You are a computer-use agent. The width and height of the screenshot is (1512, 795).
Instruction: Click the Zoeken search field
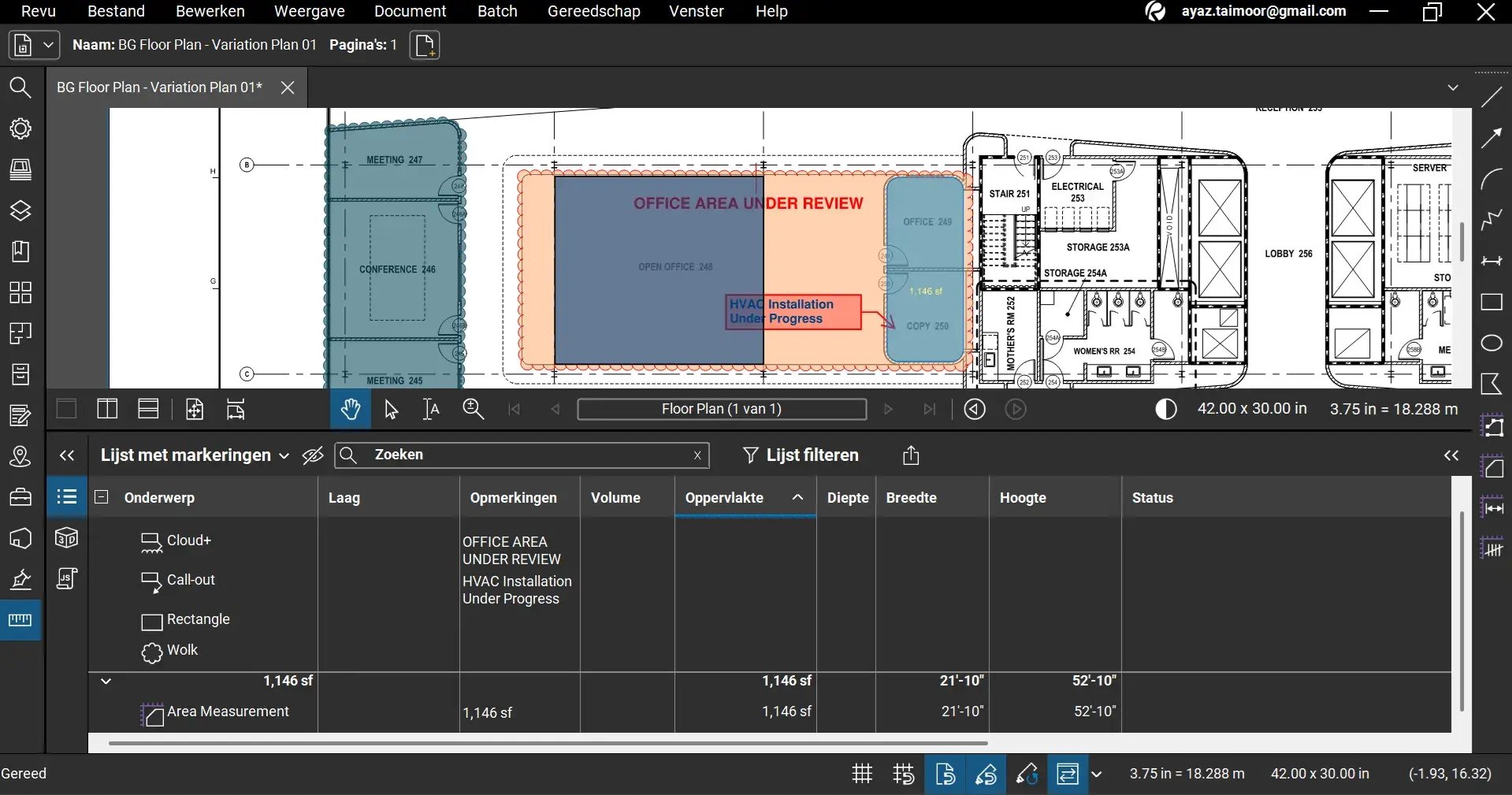pos(522,455)
